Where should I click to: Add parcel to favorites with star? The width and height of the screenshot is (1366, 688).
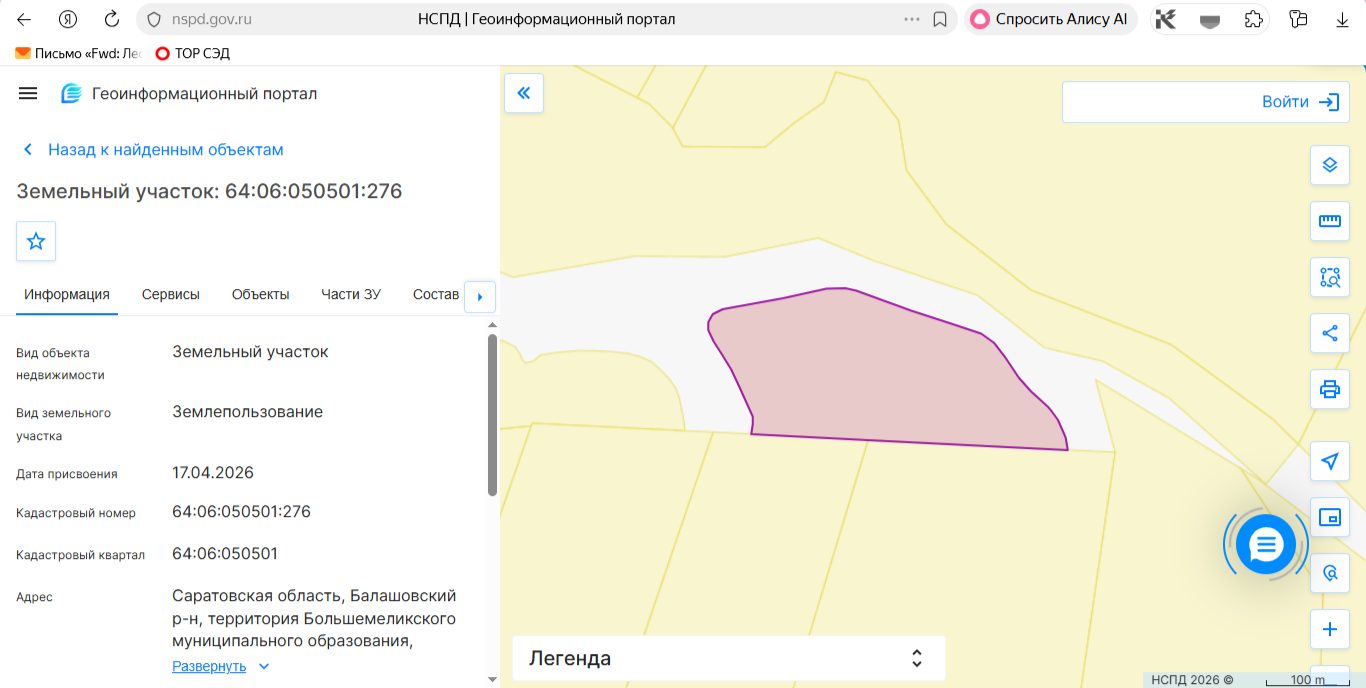click(36, 241)
